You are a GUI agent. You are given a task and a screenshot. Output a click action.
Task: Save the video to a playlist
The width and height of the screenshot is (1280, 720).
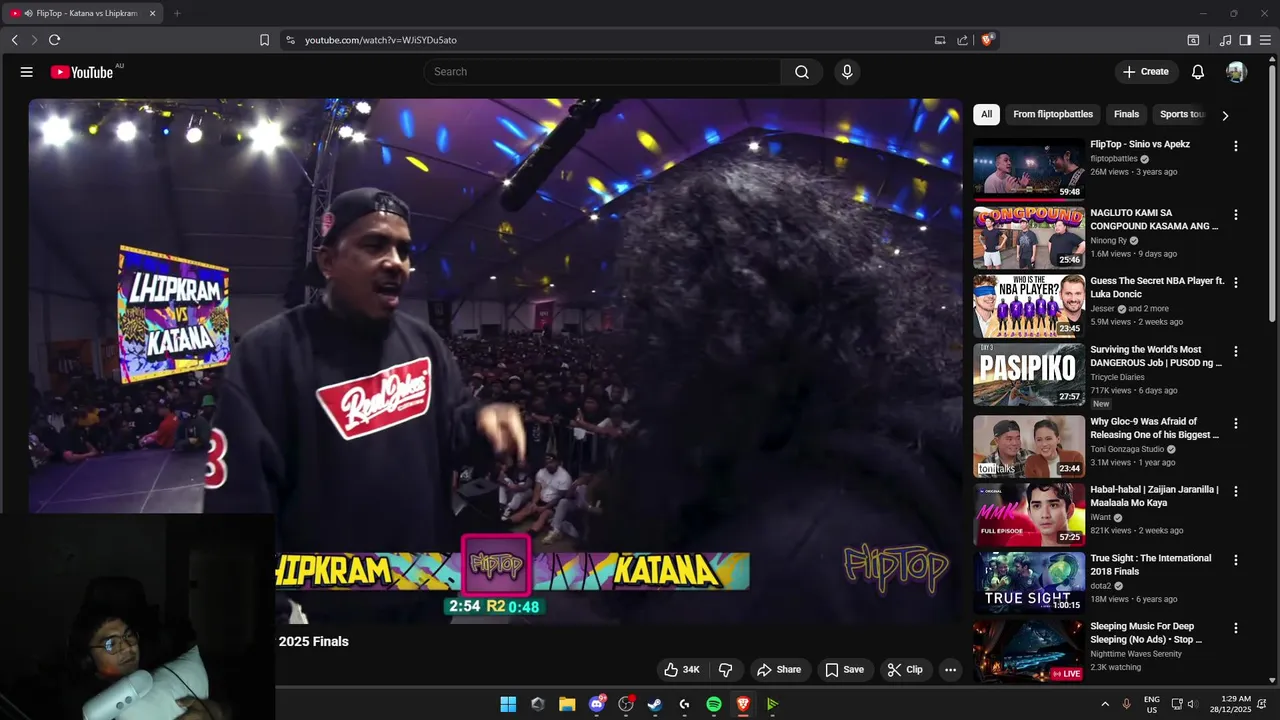click(x=844, y=670)
